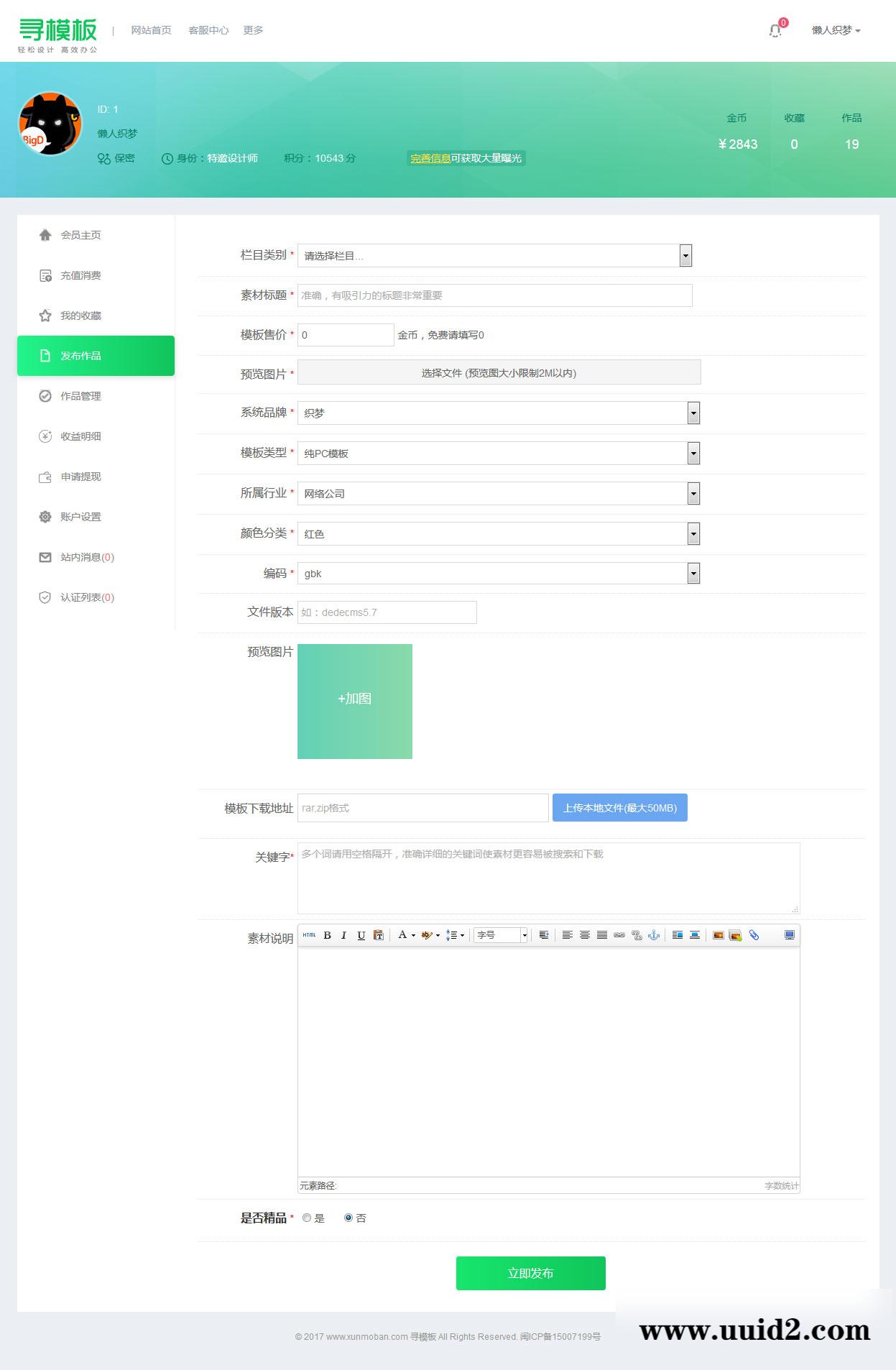Screen dimensions: 896x1370
Task: Insert single image in editor
Action: [718, 935]
